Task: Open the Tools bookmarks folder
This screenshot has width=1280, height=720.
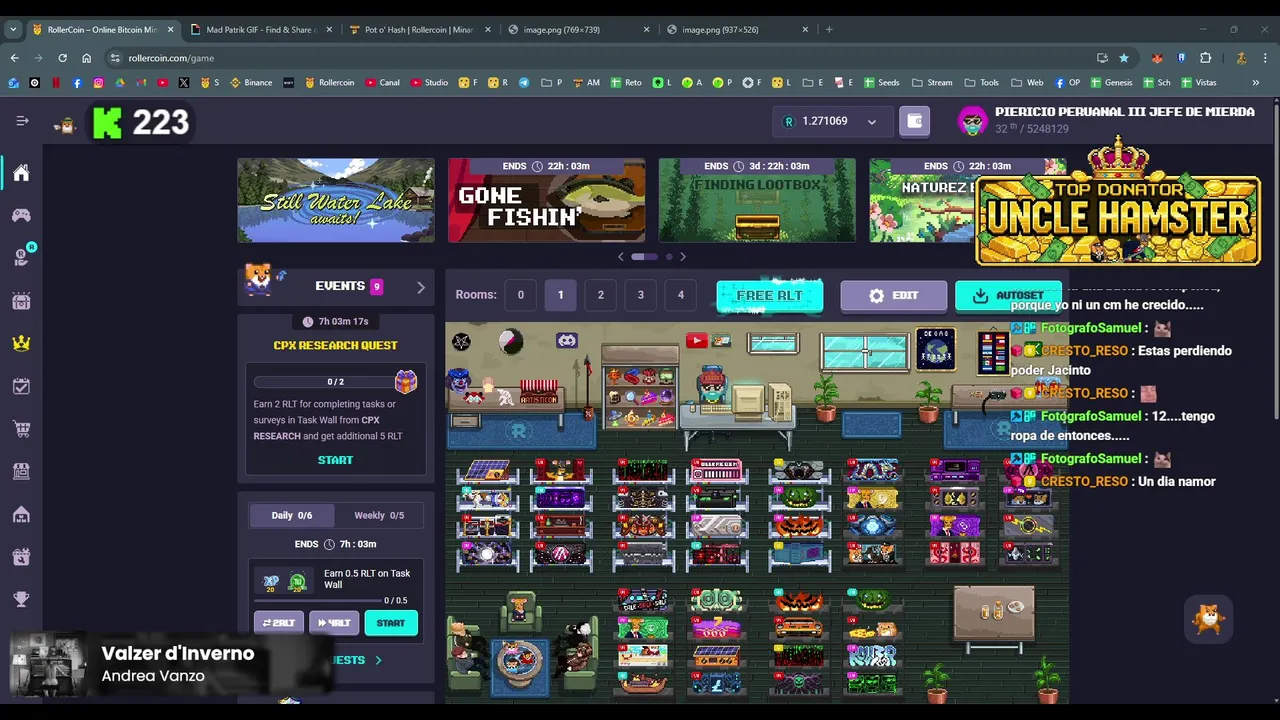Action: pyautogui.click(x=981, y=83)
